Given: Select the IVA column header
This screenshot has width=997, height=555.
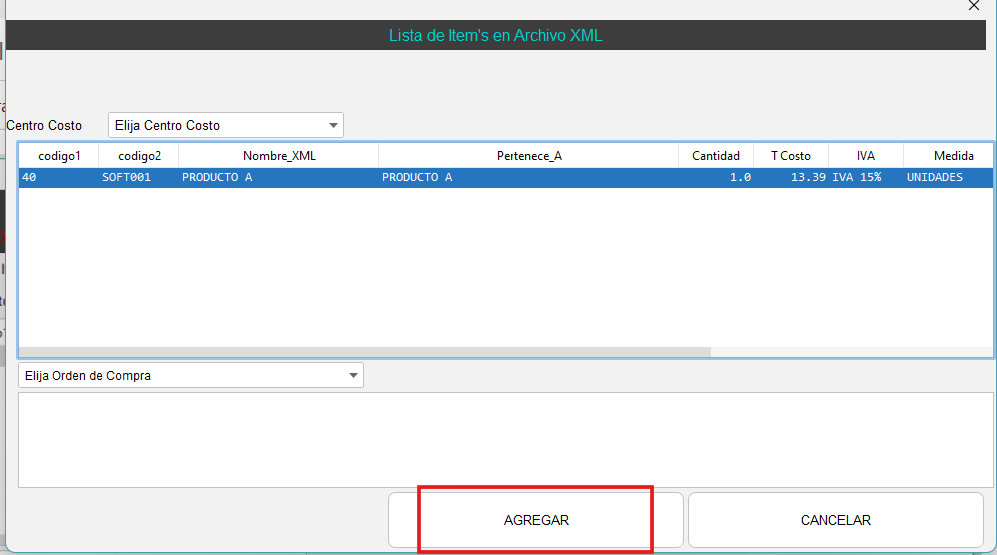Looking at the screenshot, I should click(x=865, y=155).
